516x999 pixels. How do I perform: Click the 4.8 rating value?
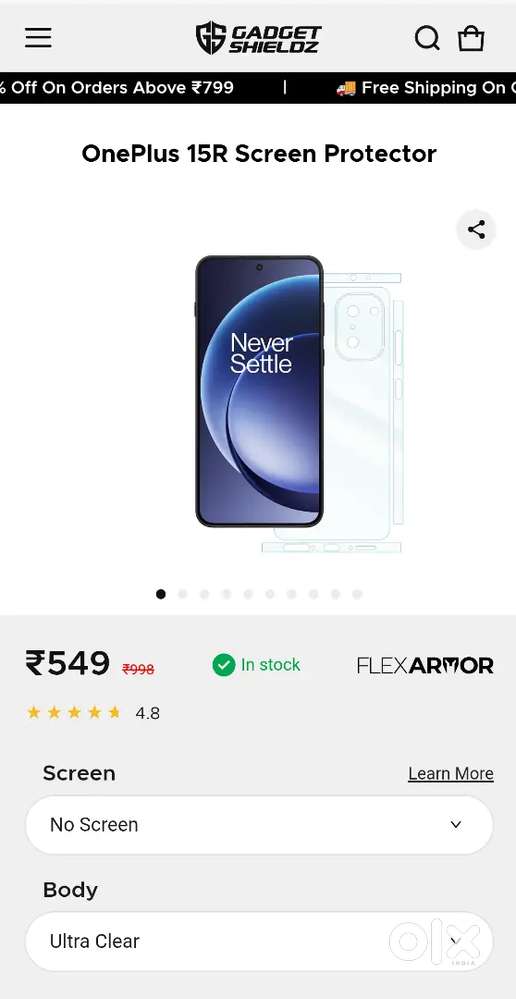(148, 714)
